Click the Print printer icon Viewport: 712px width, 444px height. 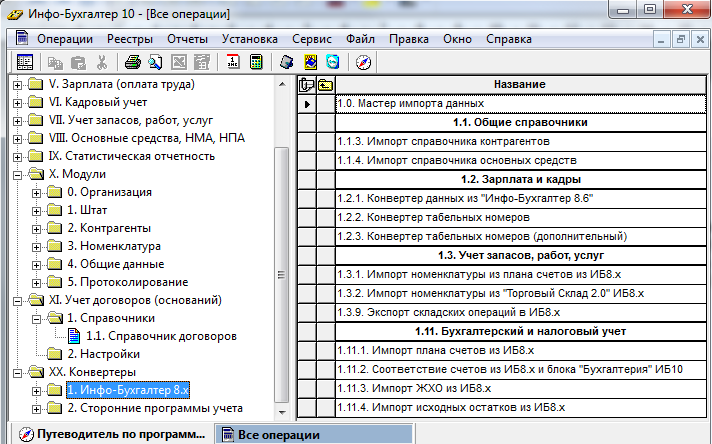[x=133, y=62]
